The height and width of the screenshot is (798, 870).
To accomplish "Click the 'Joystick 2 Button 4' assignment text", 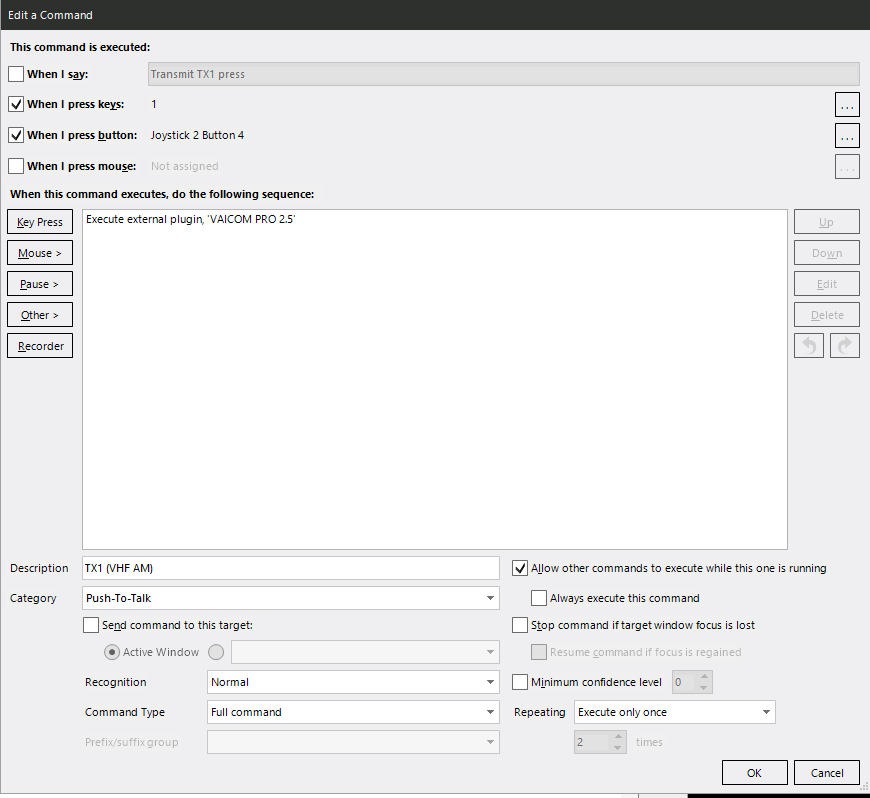I will (197, 135).
